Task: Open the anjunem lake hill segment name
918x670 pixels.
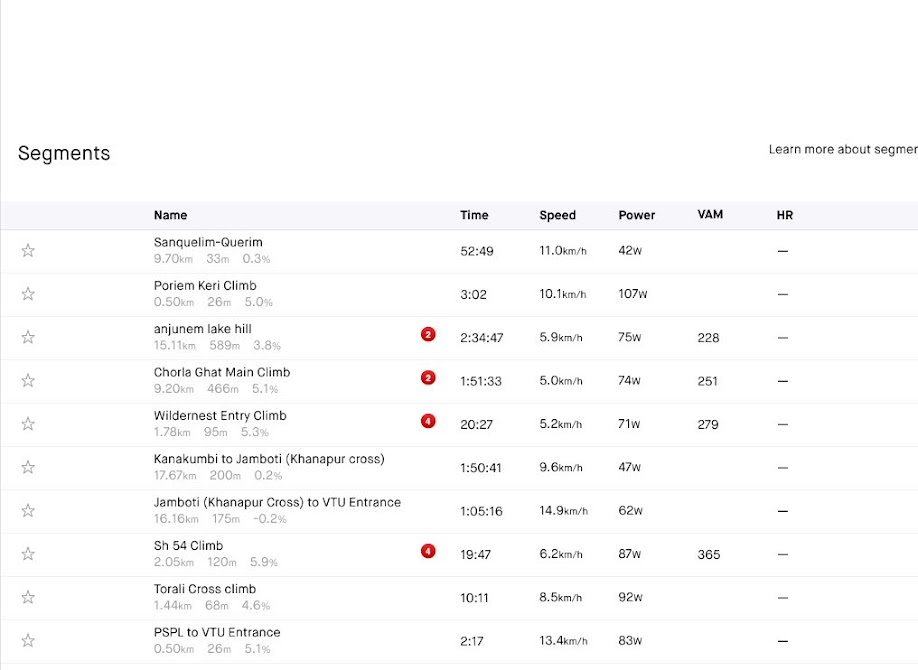Action: pyautogui.click(x=203, y=329)
